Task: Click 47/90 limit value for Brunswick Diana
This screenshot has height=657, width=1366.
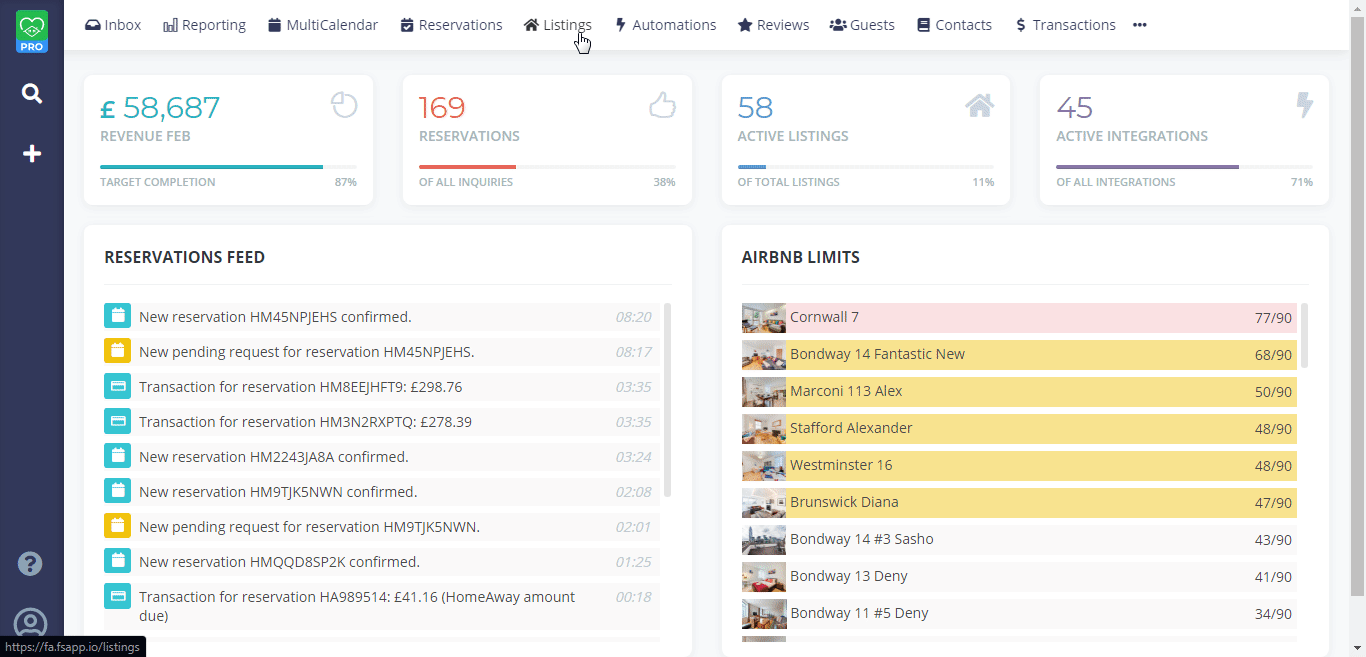Action: point(1273,503)
